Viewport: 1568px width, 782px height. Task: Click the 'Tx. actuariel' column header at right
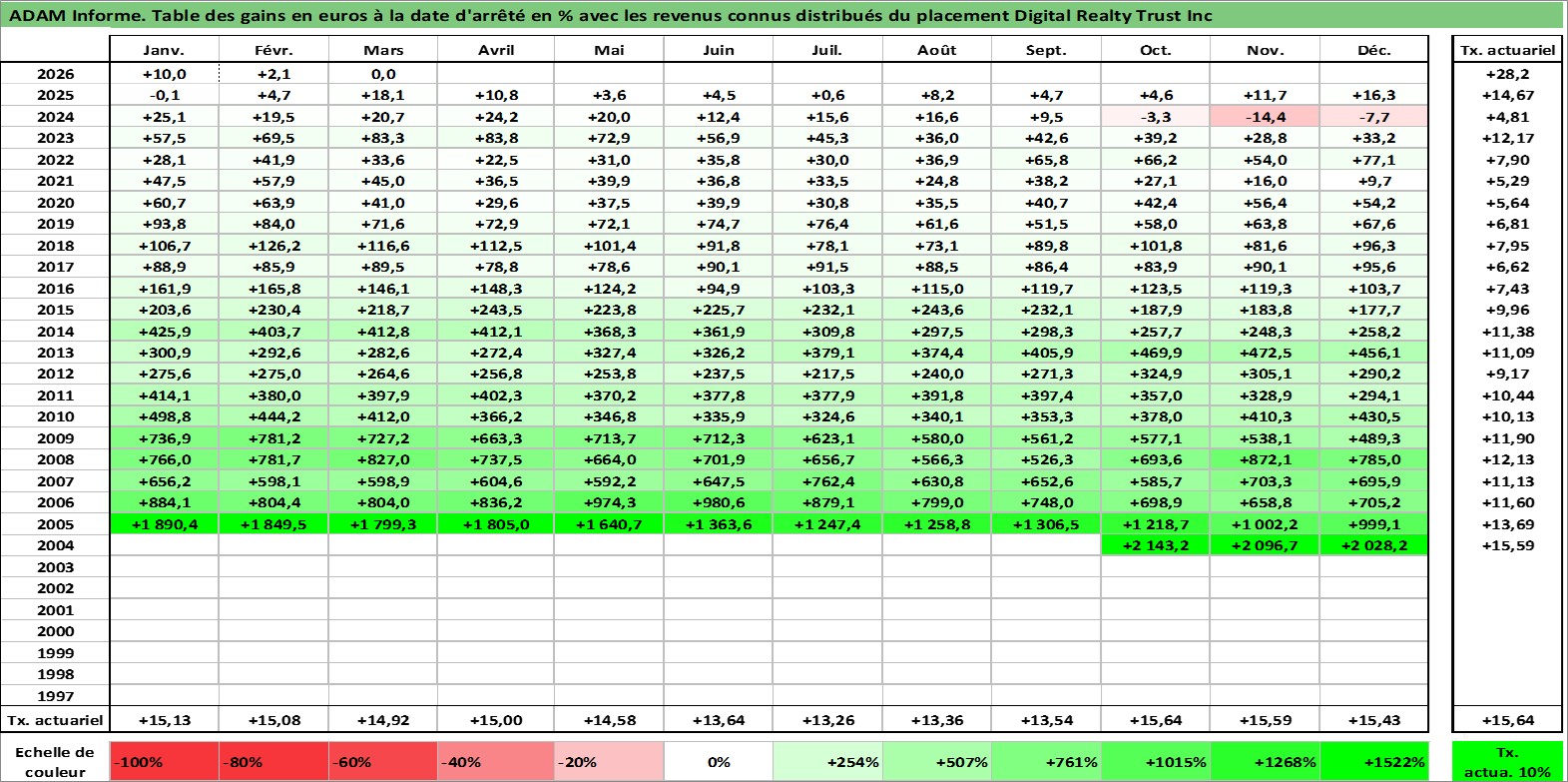click(1507, 50)
